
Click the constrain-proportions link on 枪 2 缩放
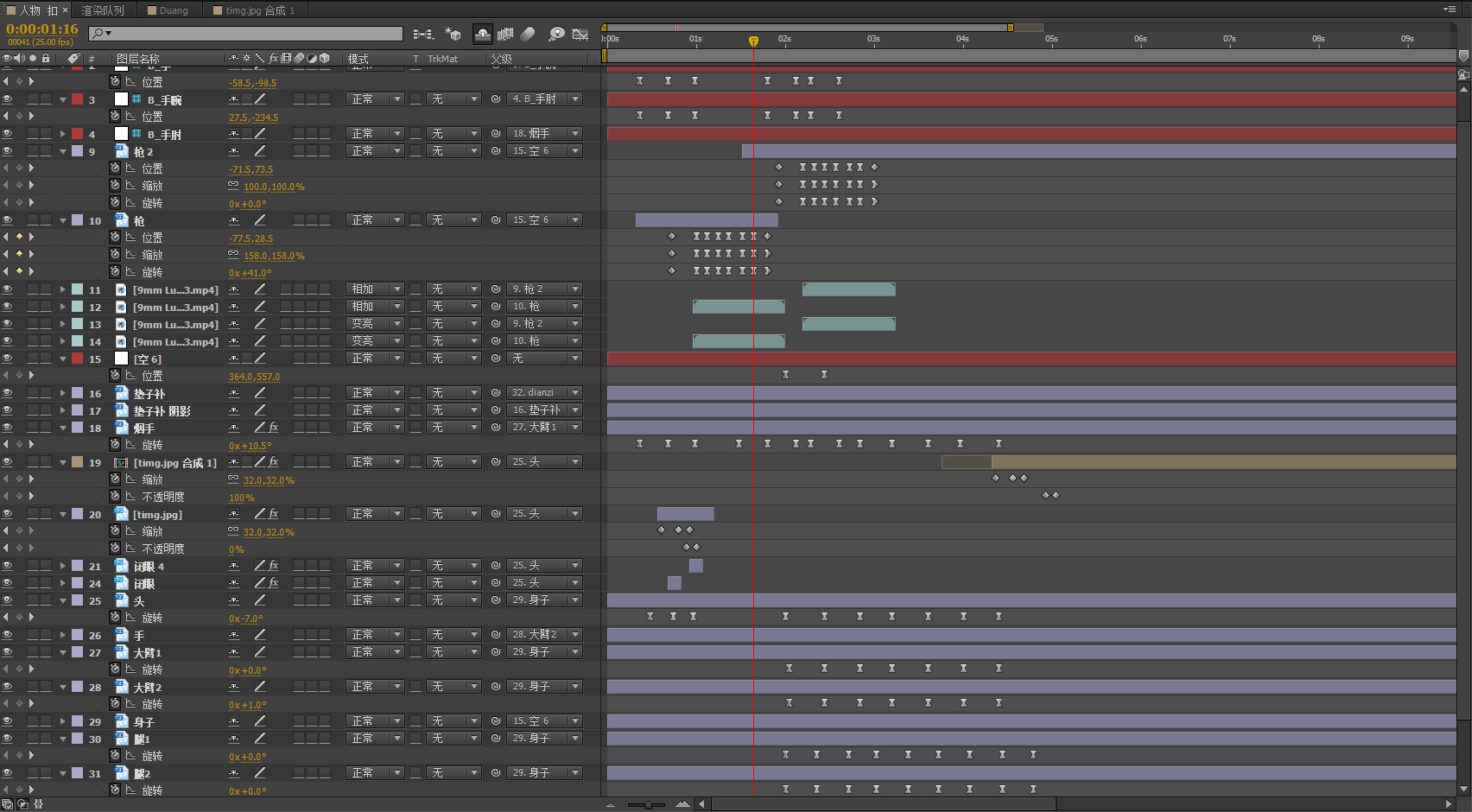pos(233,186)
